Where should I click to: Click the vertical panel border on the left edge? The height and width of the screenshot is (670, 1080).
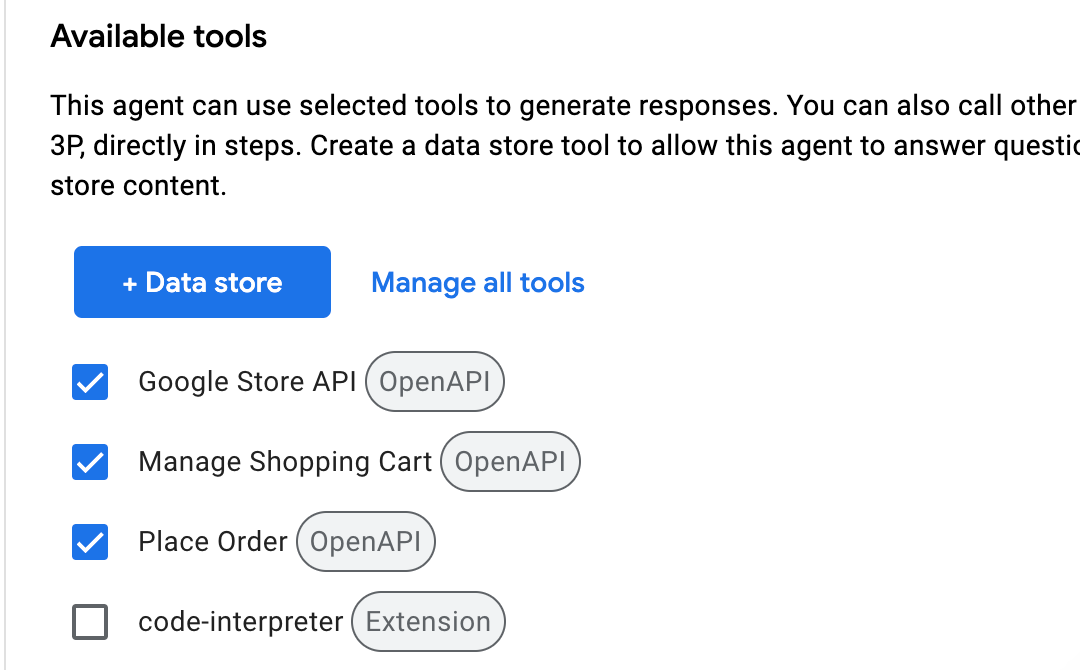5,335
